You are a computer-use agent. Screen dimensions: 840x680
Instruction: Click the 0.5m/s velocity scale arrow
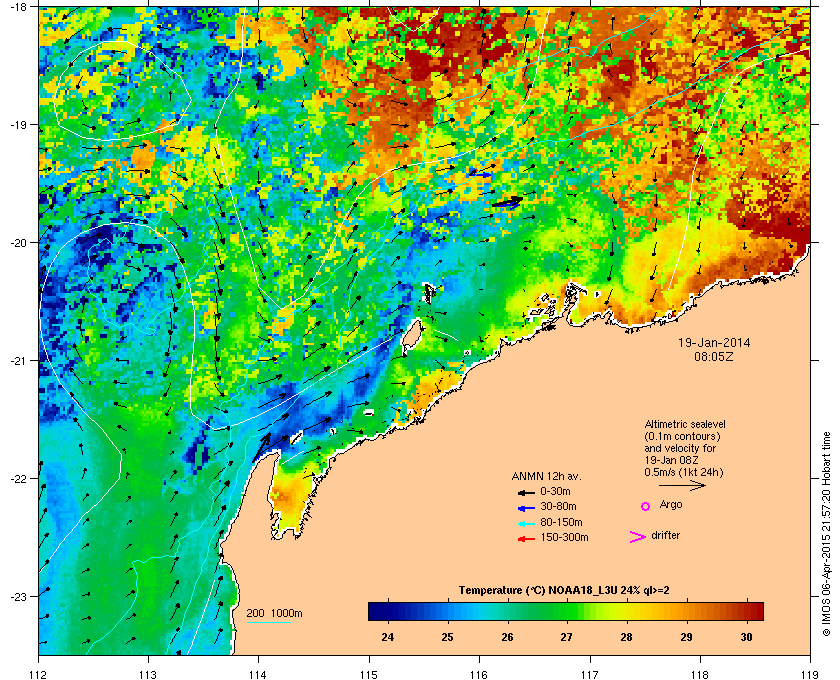point(682,485)
